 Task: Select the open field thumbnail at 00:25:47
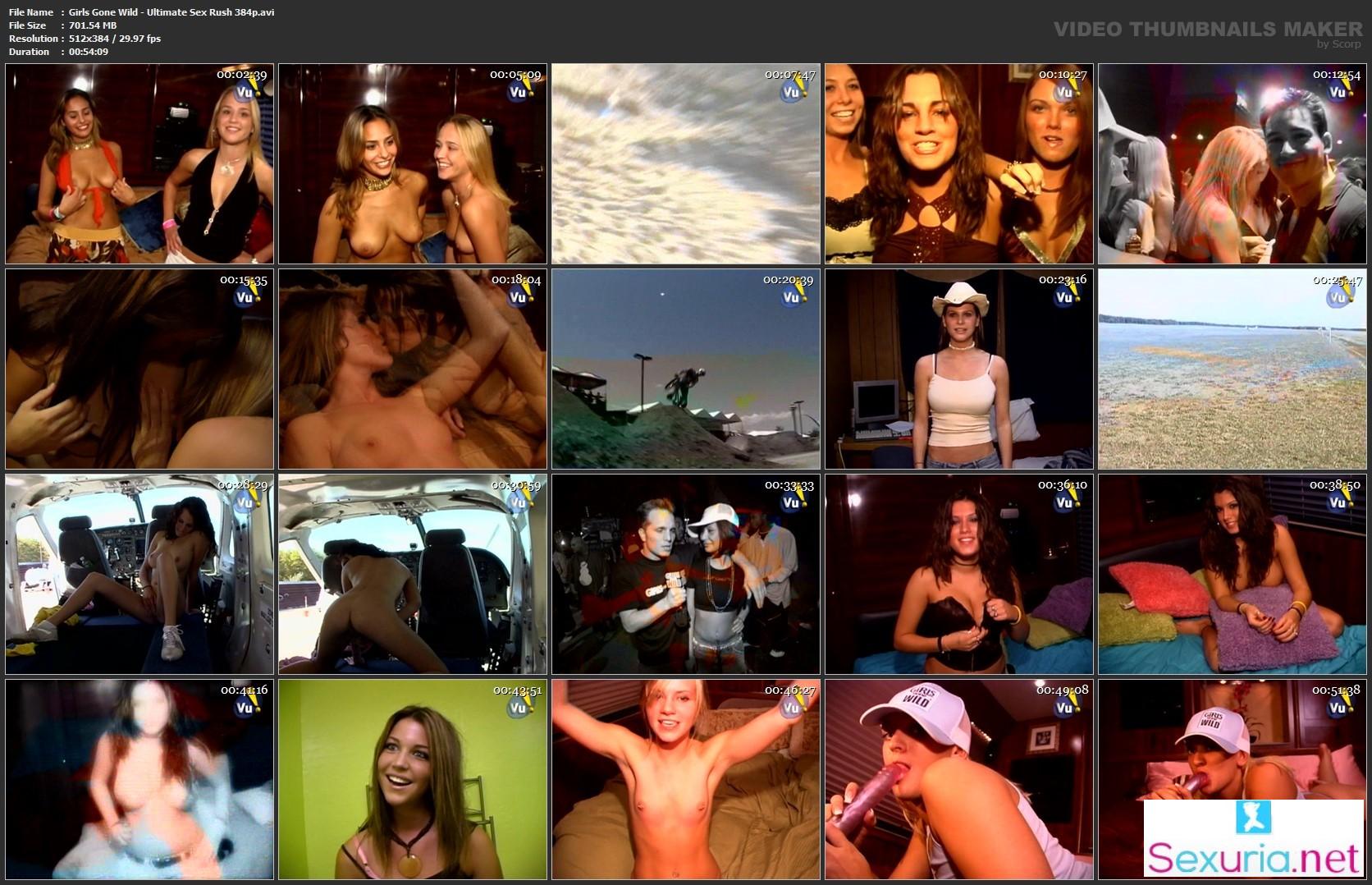click(1232, 369)
